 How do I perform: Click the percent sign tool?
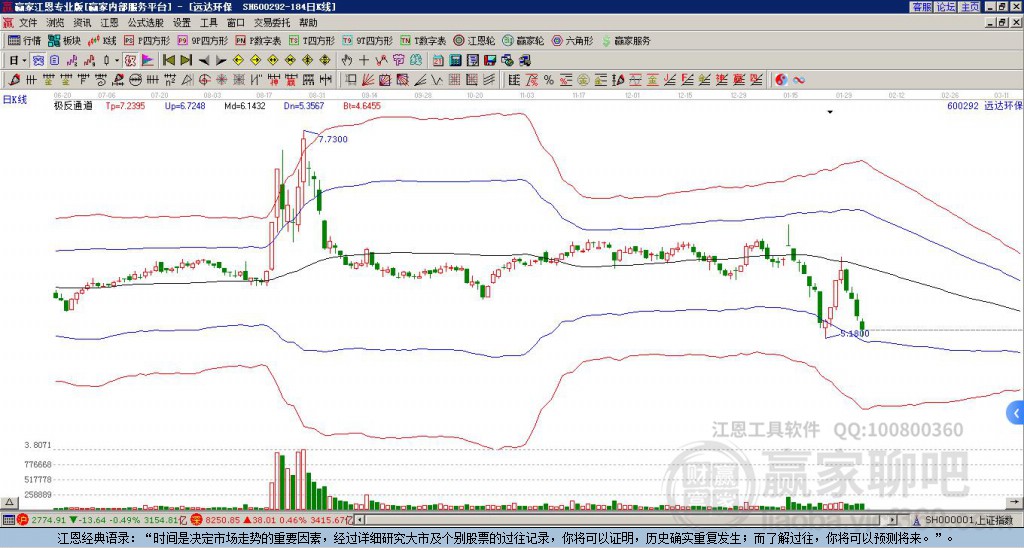549,80
